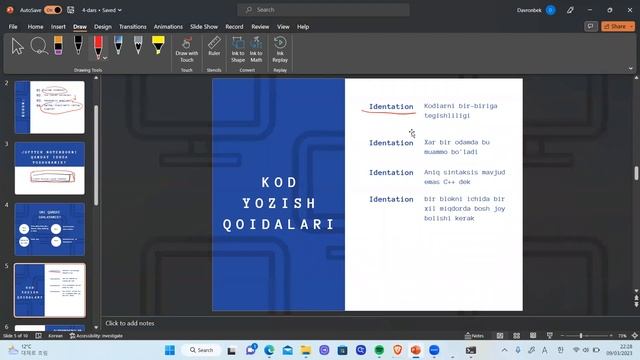Show hidden tray icons chevron
This screenshot has width=640, height=360.
click(x=504, y=350)
